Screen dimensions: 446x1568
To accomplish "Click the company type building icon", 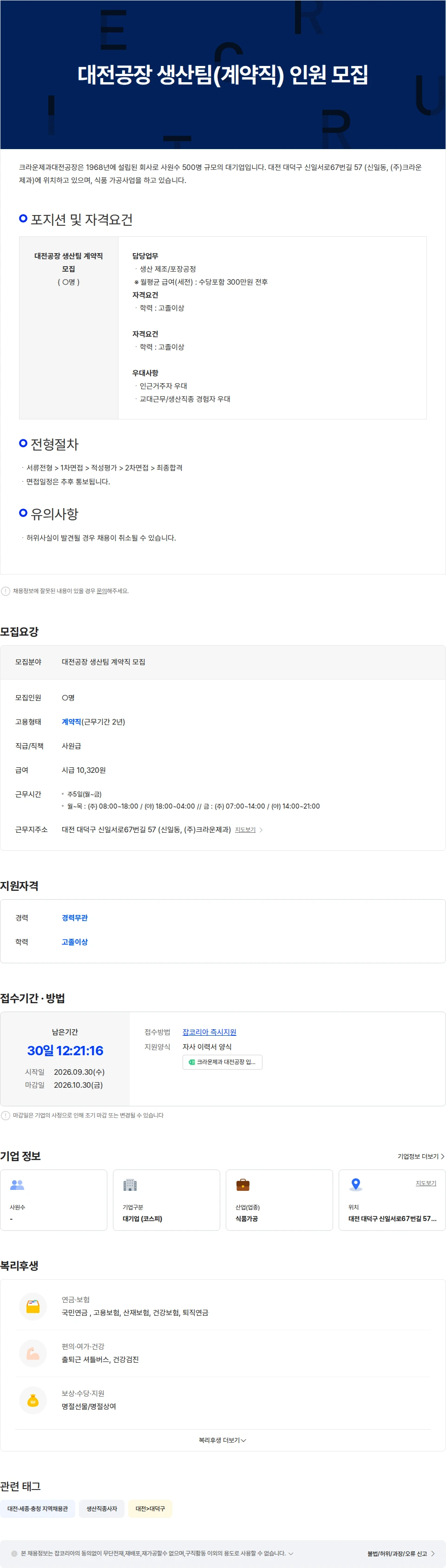I will tap(130, 1184).
